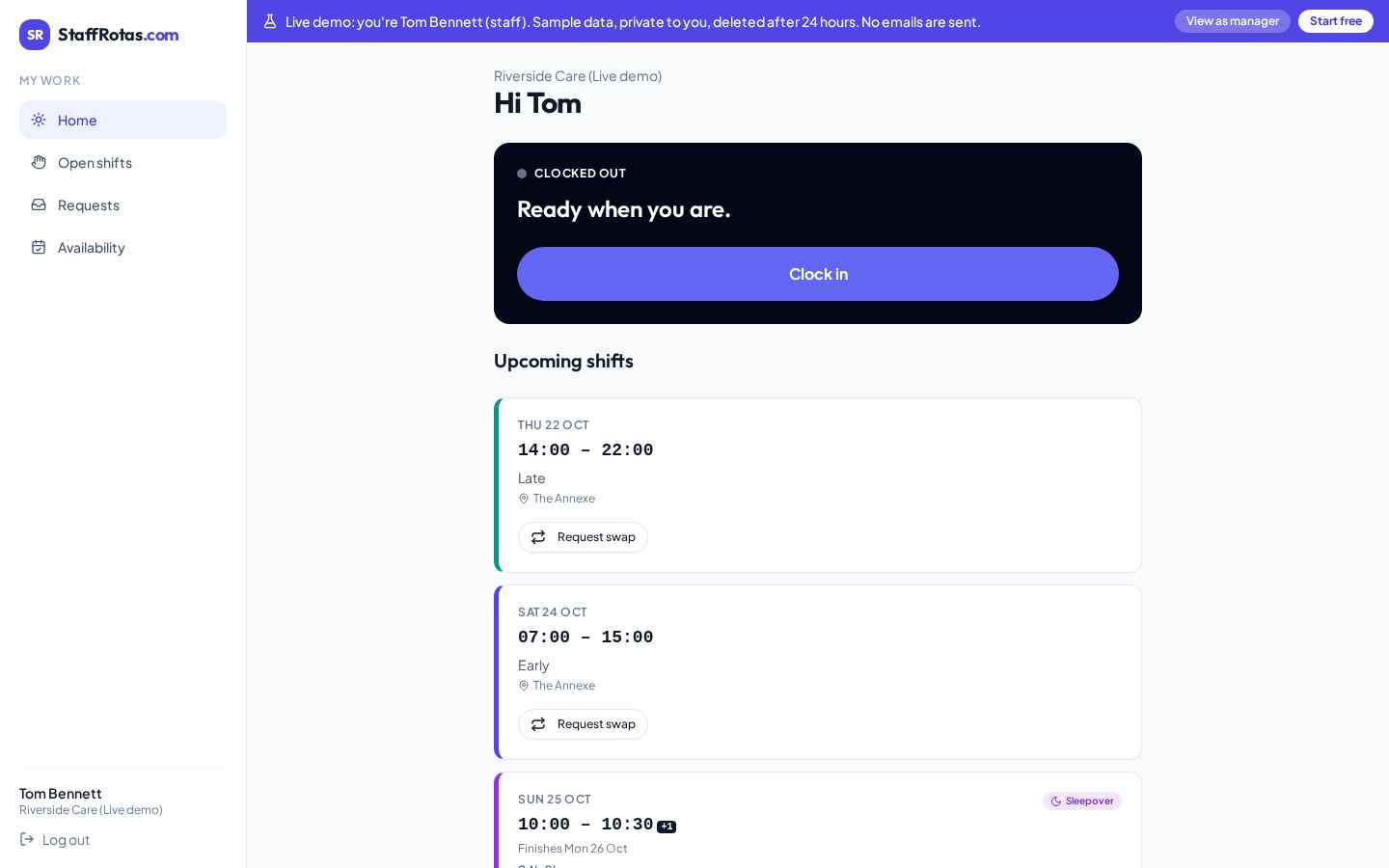
Task: Click the flask icon in demo banner
Action: 270,21
